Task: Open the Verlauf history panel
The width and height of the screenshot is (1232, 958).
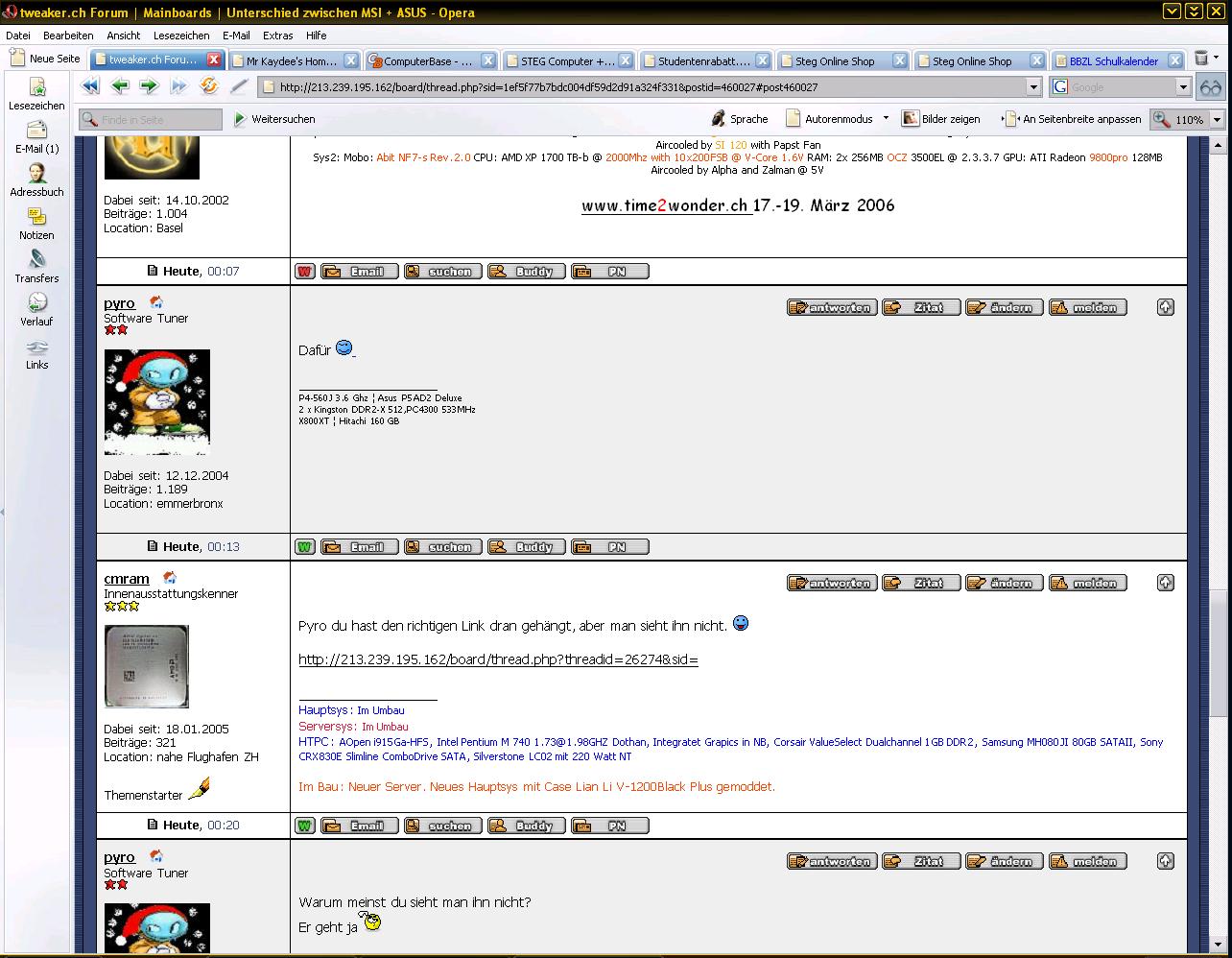Action: [x=36, y=309]
